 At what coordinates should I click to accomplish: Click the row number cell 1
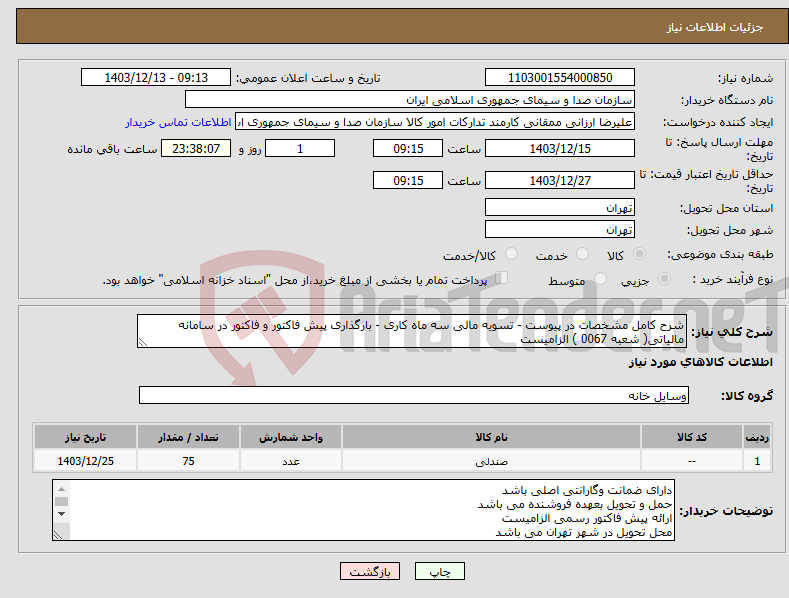point(757,461)
